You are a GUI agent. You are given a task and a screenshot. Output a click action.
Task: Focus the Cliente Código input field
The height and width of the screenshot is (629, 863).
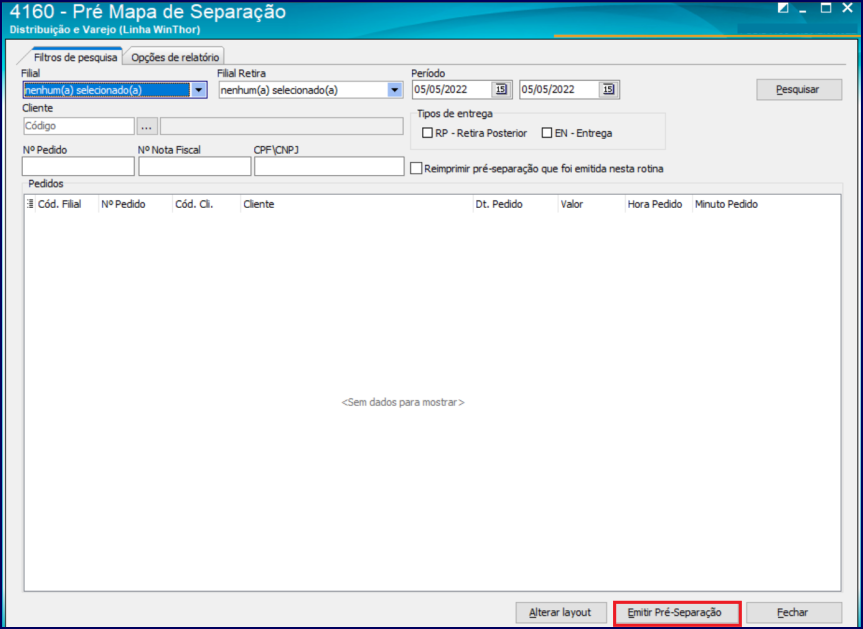point(79,126)
